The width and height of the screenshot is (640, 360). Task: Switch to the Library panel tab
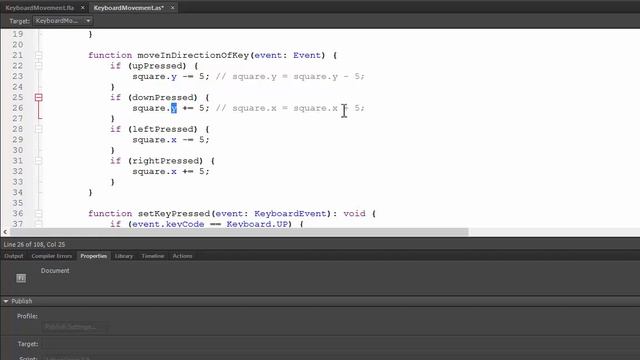pyautogui.click(x=124, y=256)
